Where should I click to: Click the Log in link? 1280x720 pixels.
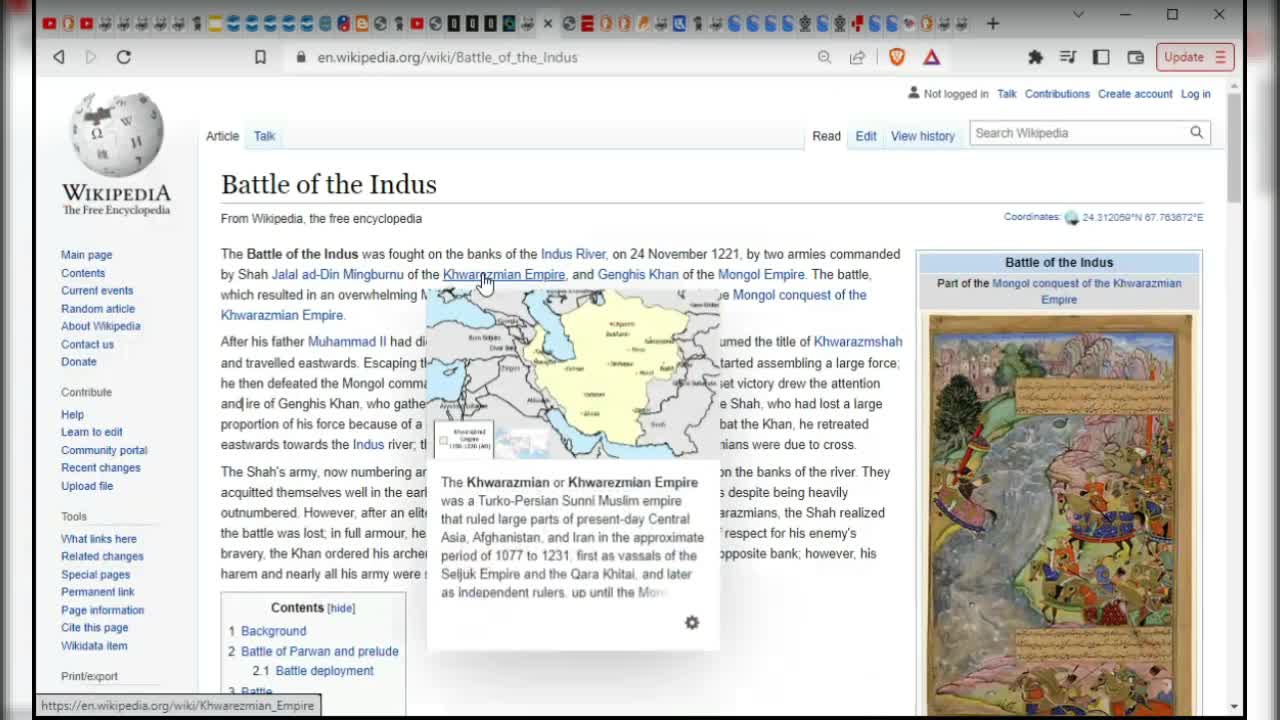pos(1195,94)
